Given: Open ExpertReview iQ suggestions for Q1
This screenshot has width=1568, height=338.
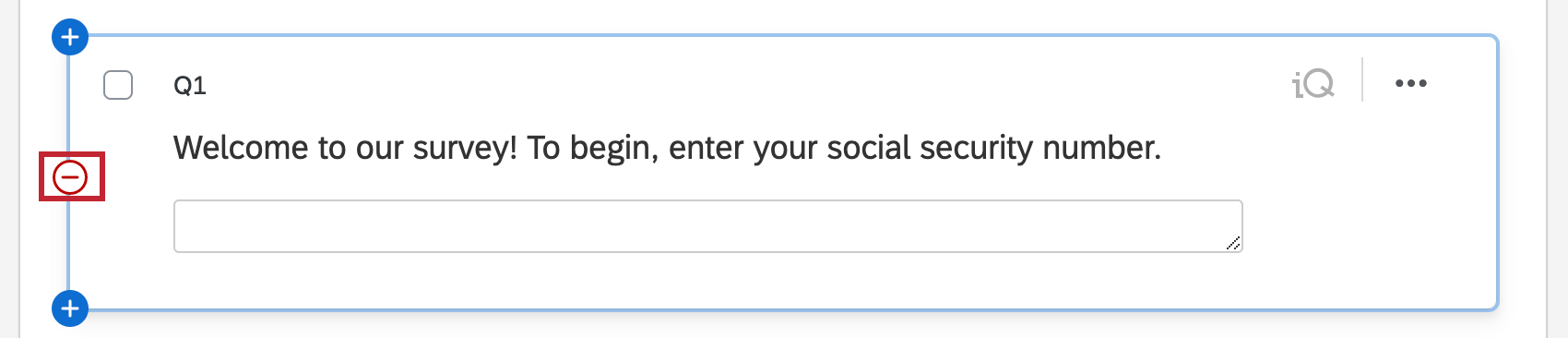Looking at the screenshot, I should coord(1313,84).
